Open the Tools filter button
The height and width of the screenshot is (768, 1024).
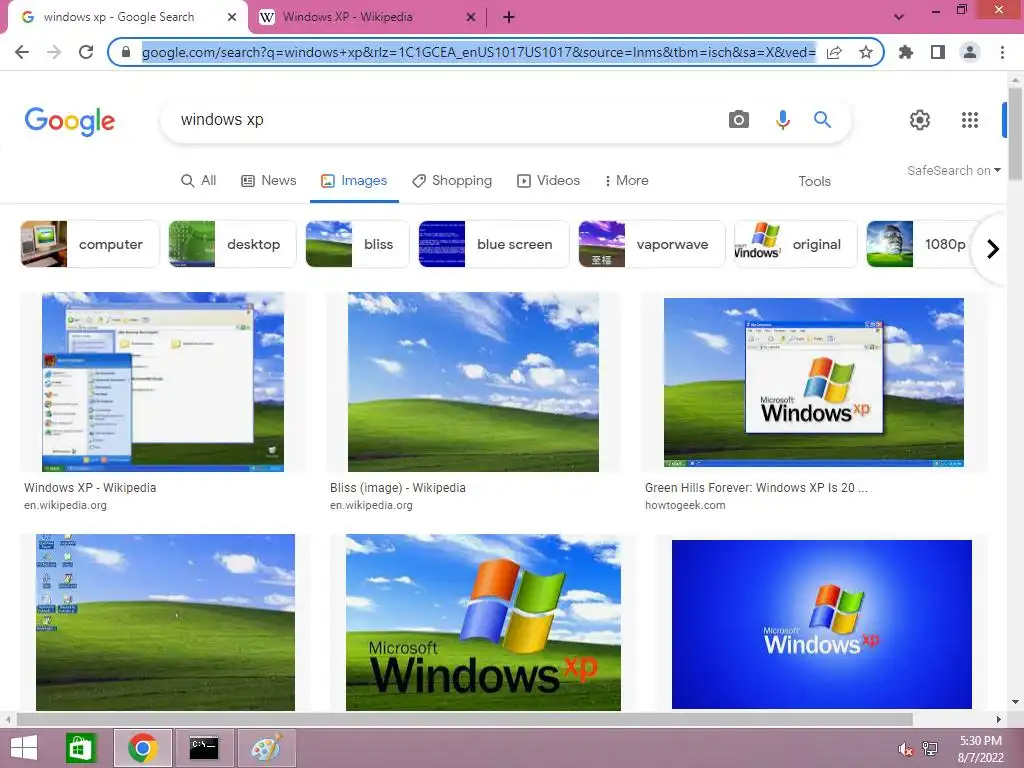click(814, 181)
